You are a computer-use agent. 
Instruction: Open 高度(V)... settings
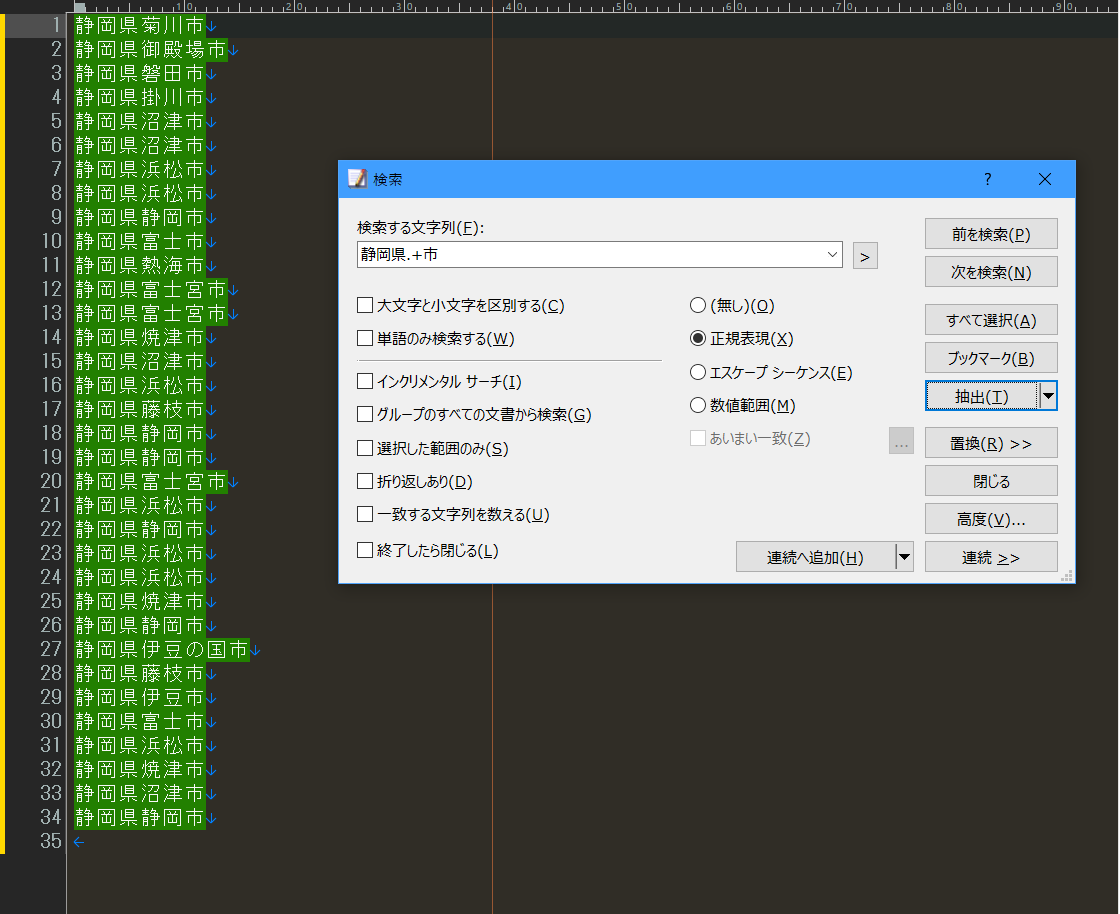[x=991, y=519]
